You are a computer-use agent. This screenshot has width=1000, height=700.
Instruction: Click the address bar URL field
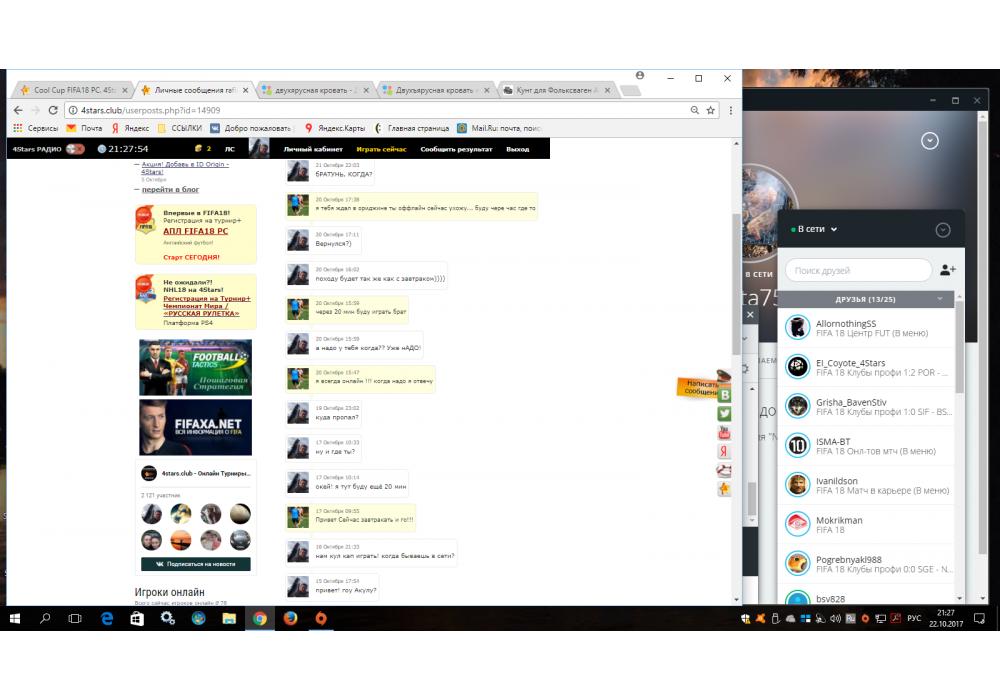click(x=376, y=110)
